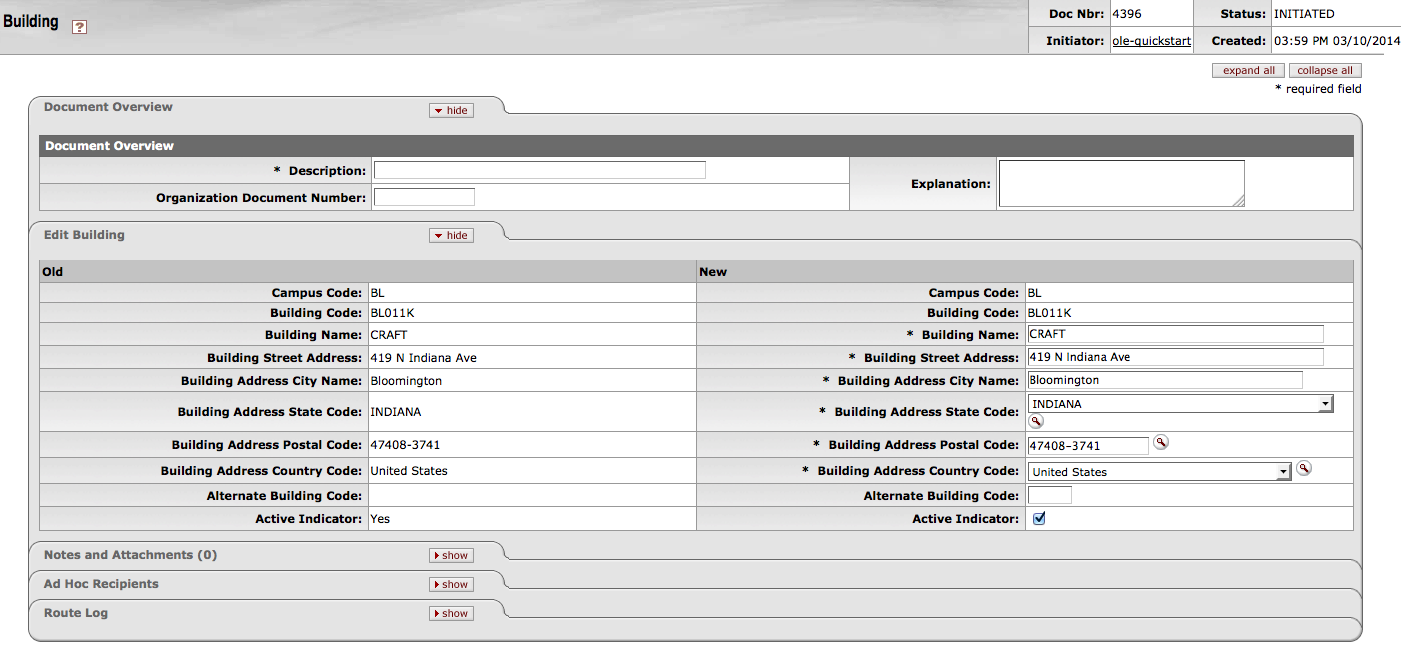1401x648 pixels.
Task: Hide the Edit Building section
Action: click(x=451, y=235)
